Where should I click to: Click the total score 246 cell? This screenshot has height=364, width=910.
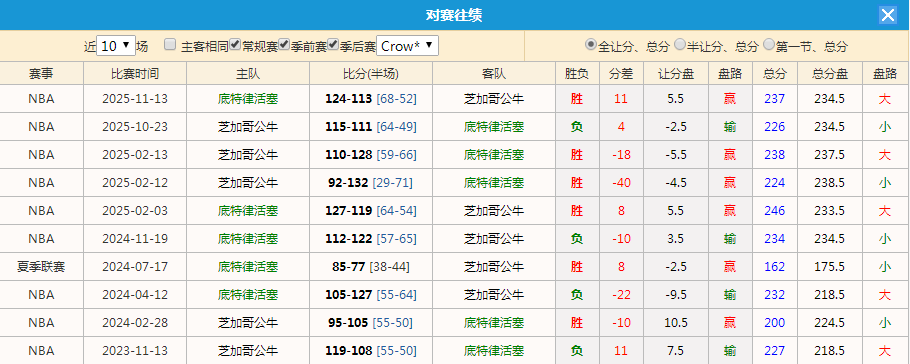click(x=775, y=211)
